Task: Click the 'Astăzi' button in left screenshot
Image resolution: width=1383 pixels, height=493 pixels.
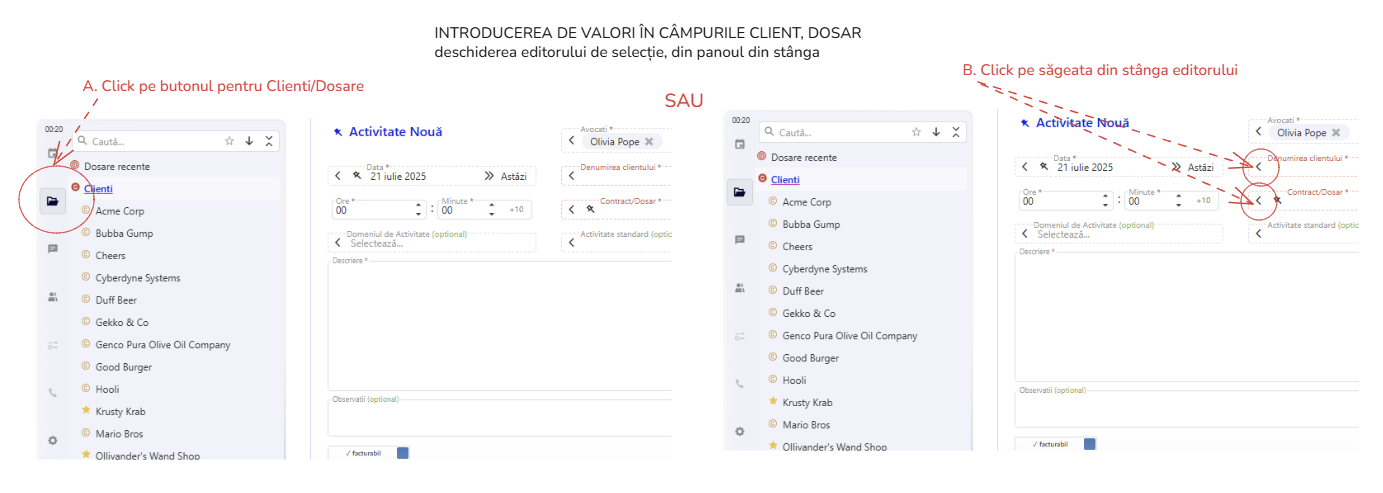Action: point(510,176)
